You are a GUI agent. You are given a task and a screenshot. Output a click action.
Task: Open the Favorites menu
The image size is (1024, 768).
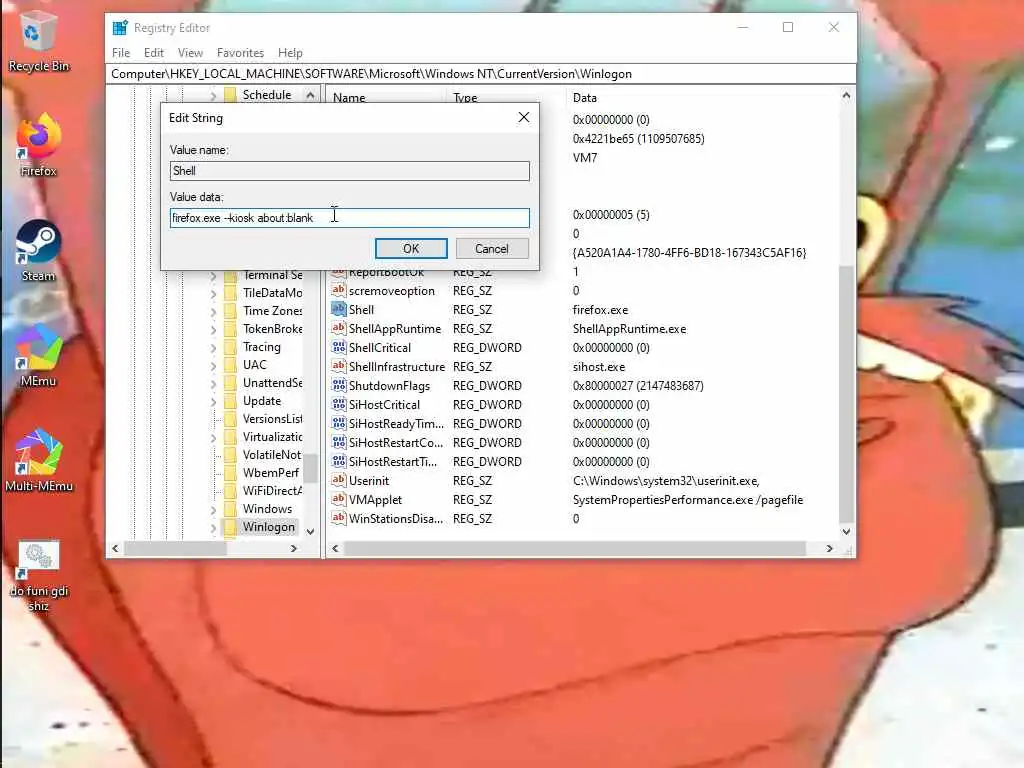(240, 53)
